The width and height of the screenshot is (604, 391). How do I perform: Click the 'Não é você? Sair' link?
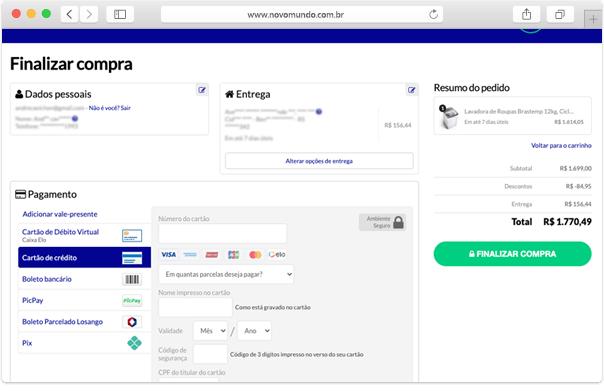(110, 108)
